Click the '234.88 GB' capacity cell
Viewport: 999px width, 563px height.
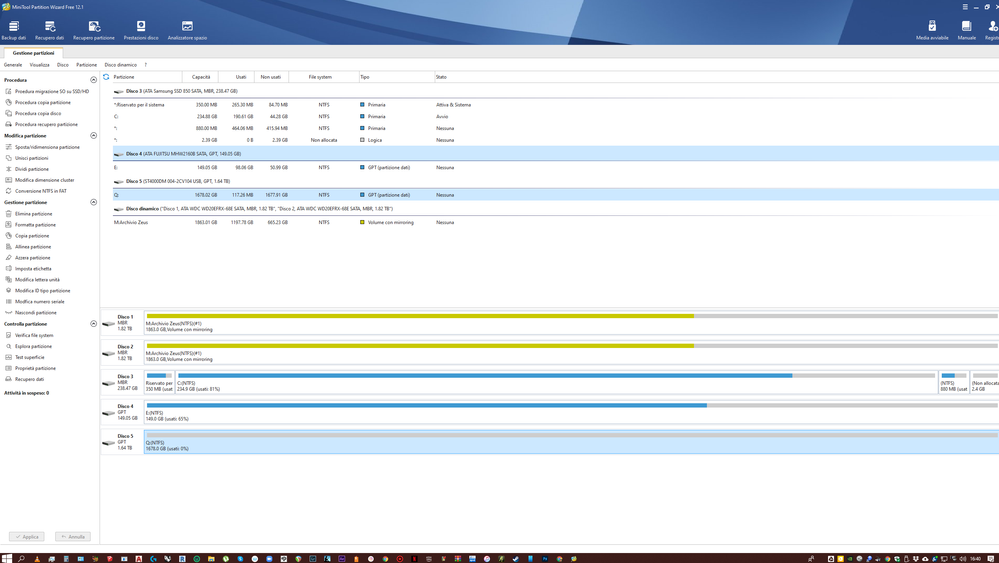tap(207, 117)
